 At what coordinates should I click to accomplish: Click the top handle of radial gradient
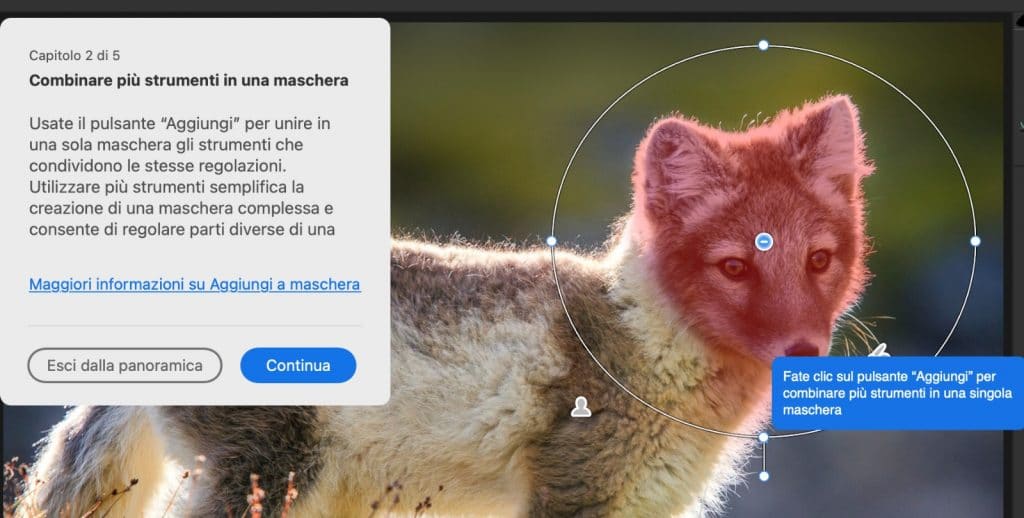pyautogui.click(x=763, y=45)
